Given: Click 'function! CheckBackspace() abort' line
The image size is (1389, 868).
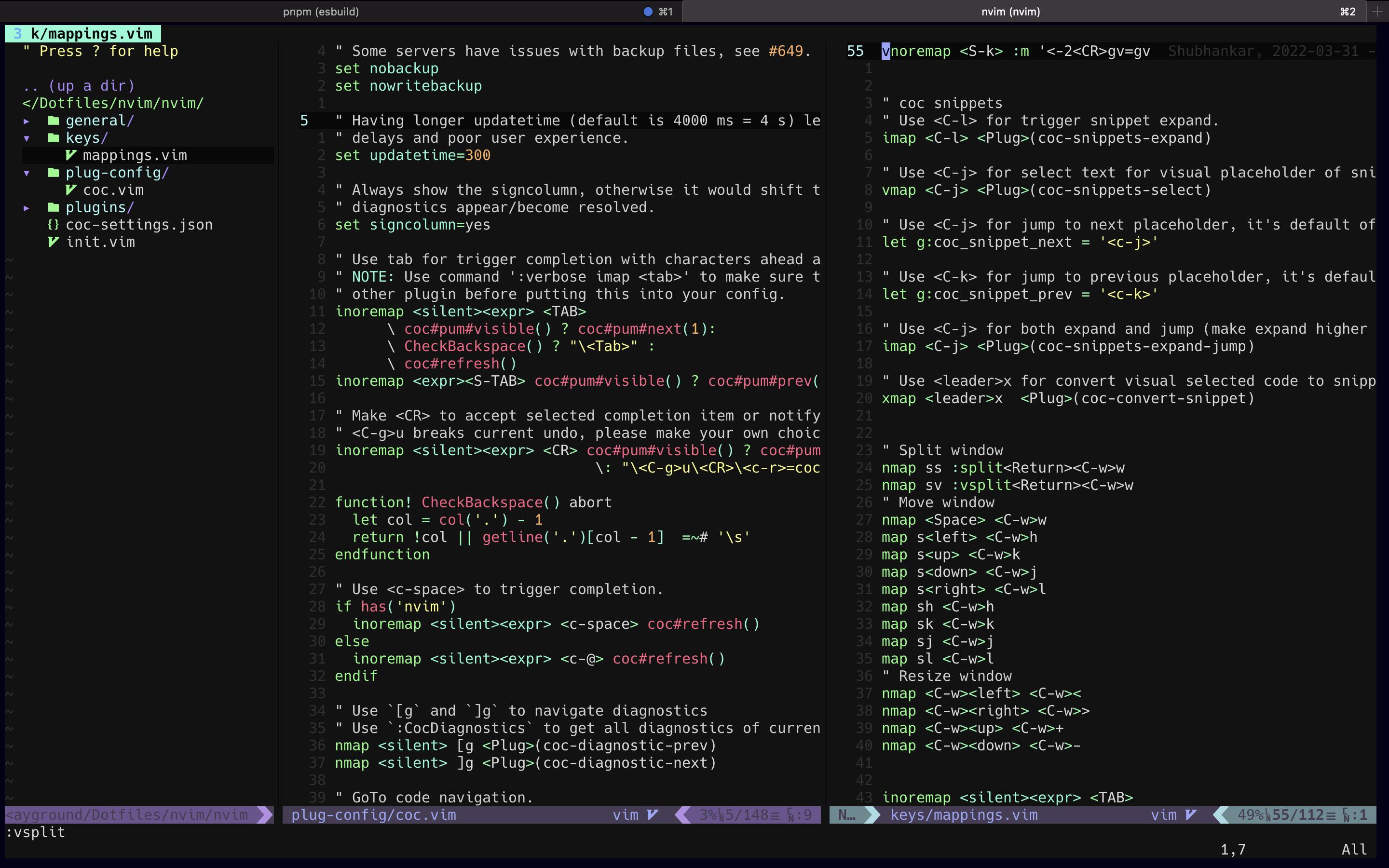Looking at the screenshot, I should [474, 502].
